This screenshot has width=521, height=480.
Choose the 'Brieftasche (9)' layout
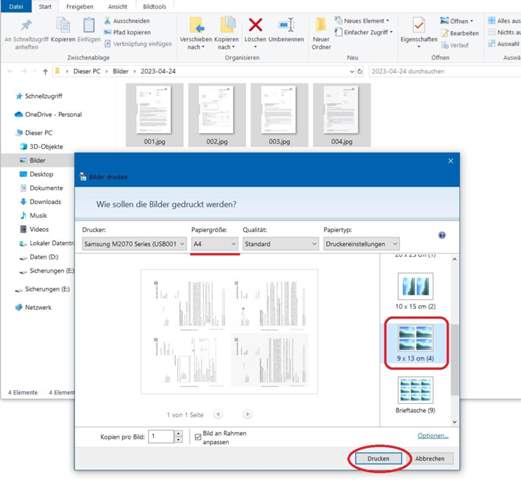(415, 395)
